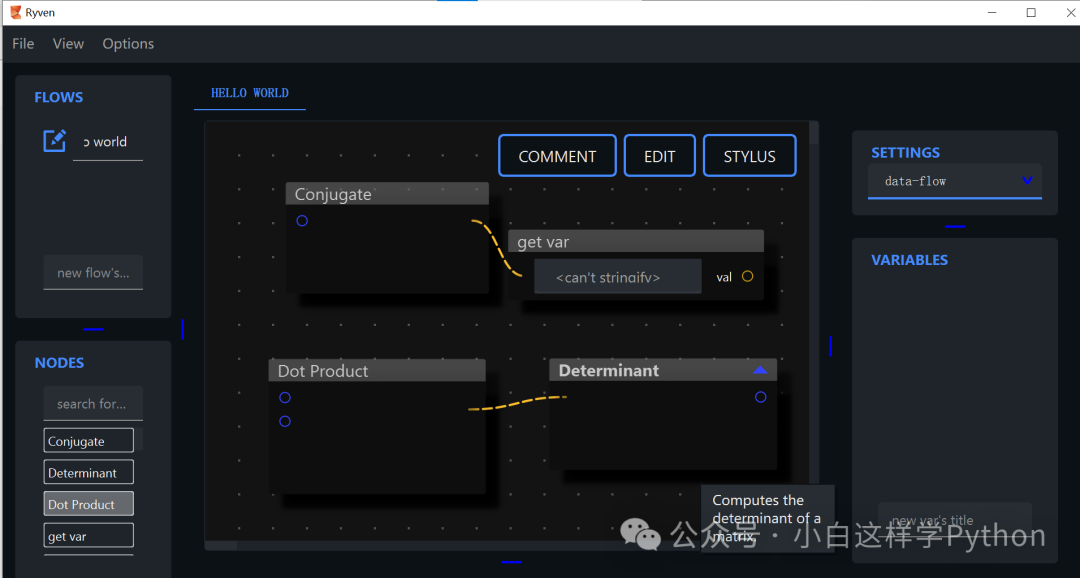Viewport: 1080px width, 578px height.
Task: Select Conjugate in the nodes list
Action: [x=88, y=441]
